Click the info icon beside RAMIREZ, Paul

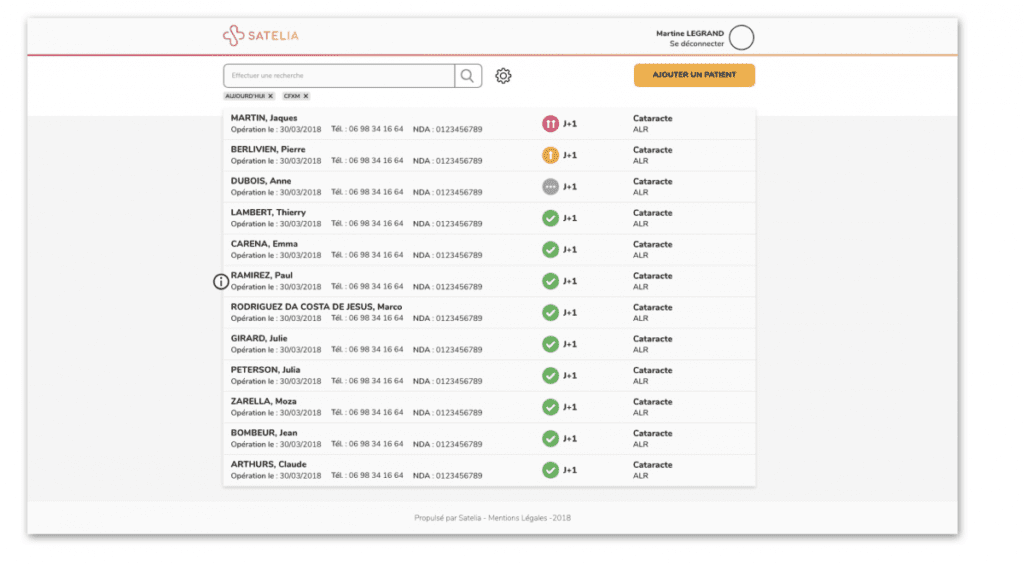pos(221,282)
